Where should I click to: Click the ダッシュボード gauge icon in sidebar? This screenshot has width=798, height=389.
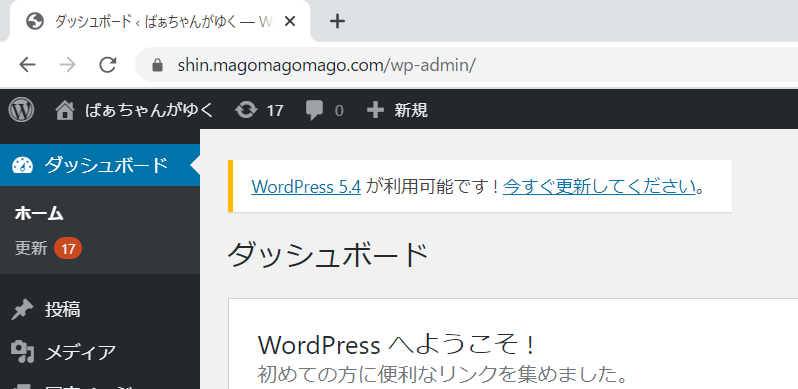pyautogui.click(x=22, y=165)
